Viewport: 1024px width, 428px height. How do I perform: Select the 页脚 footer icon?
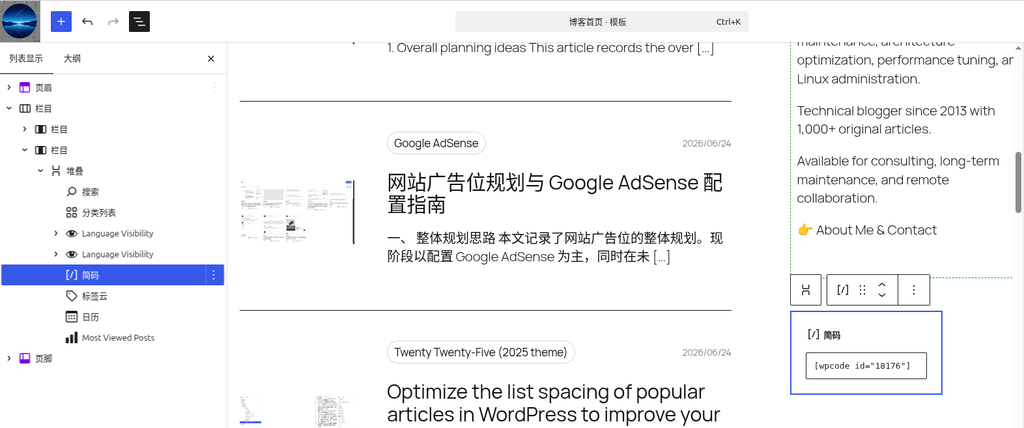coord(25,358)
